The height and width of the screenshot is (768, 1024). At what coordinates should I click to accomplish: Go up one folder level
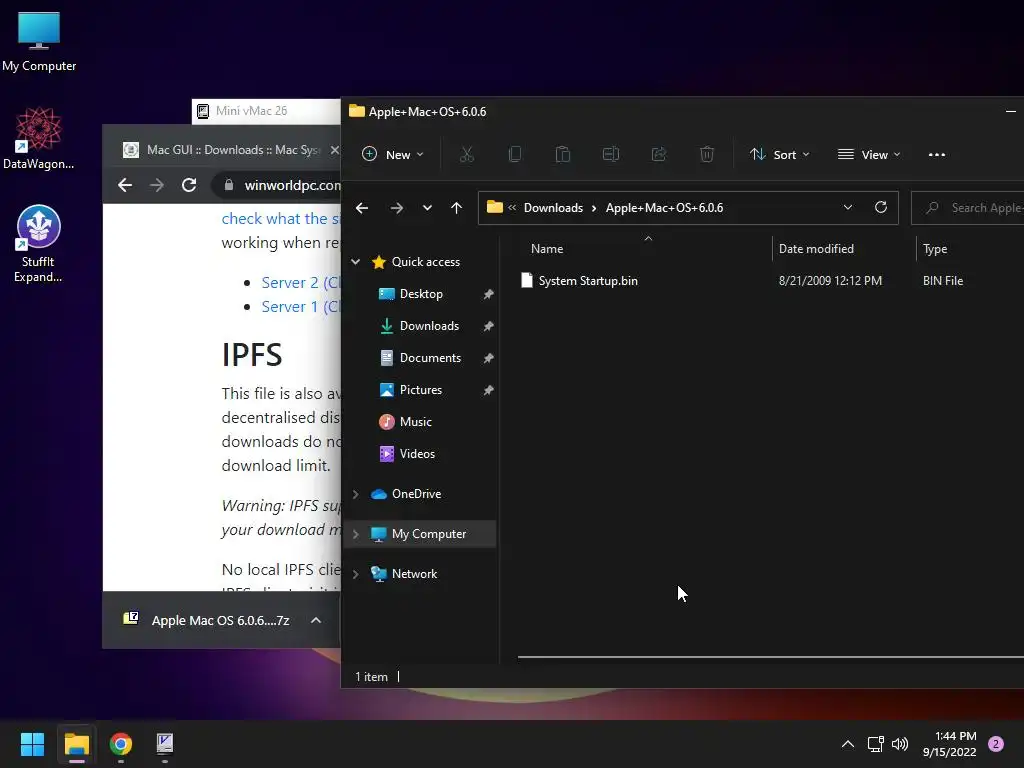click(456, 208)
